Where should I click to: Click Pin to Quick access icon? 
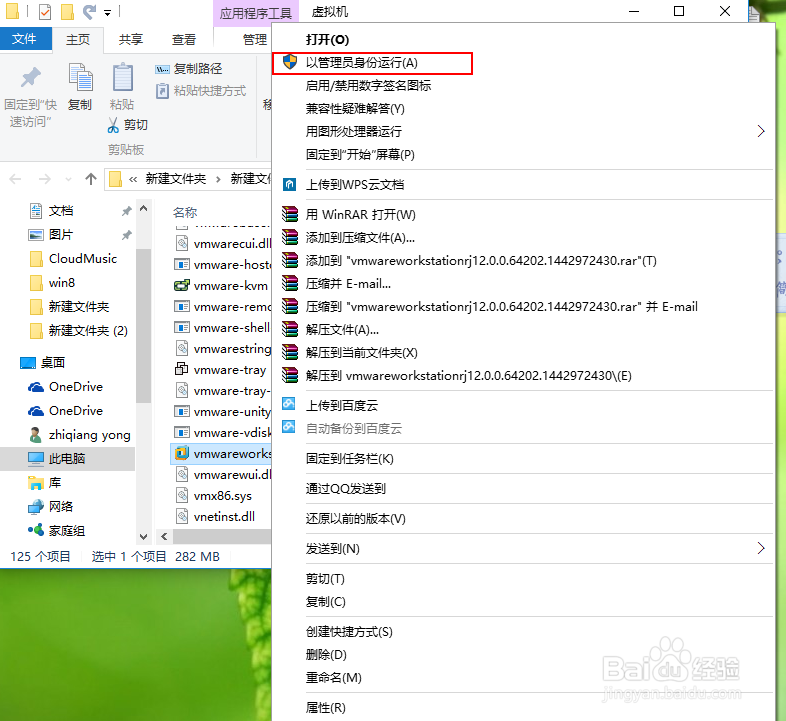[31, 78]
